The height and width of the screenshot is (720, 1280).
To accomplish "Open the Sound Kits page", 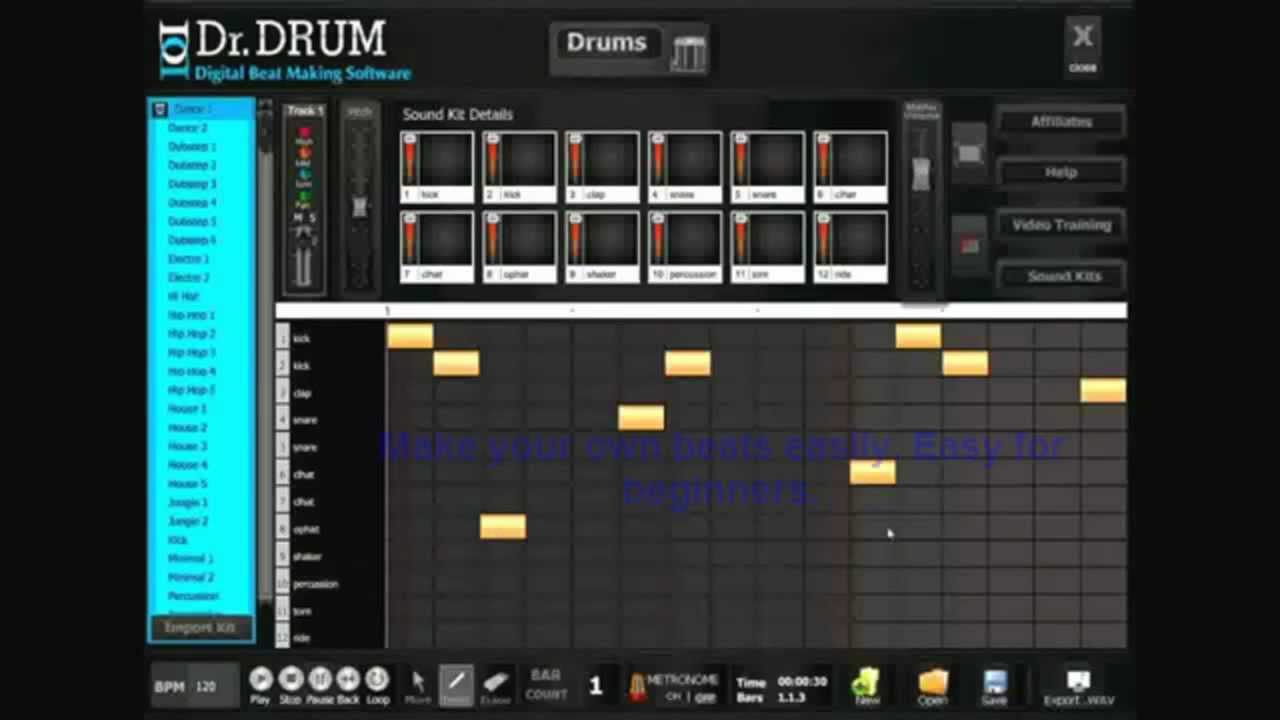I will [1061, 276].
